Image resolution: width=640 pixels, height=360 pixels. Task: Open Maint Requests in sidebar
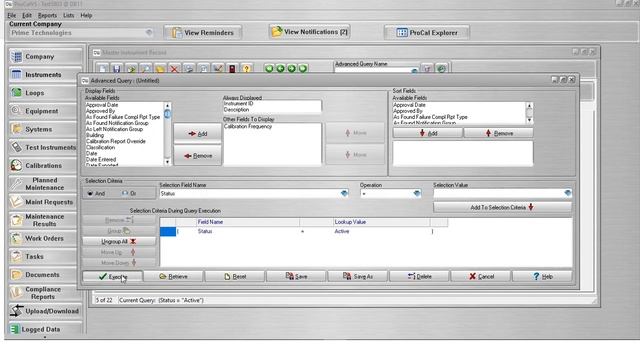pos(45,202)
